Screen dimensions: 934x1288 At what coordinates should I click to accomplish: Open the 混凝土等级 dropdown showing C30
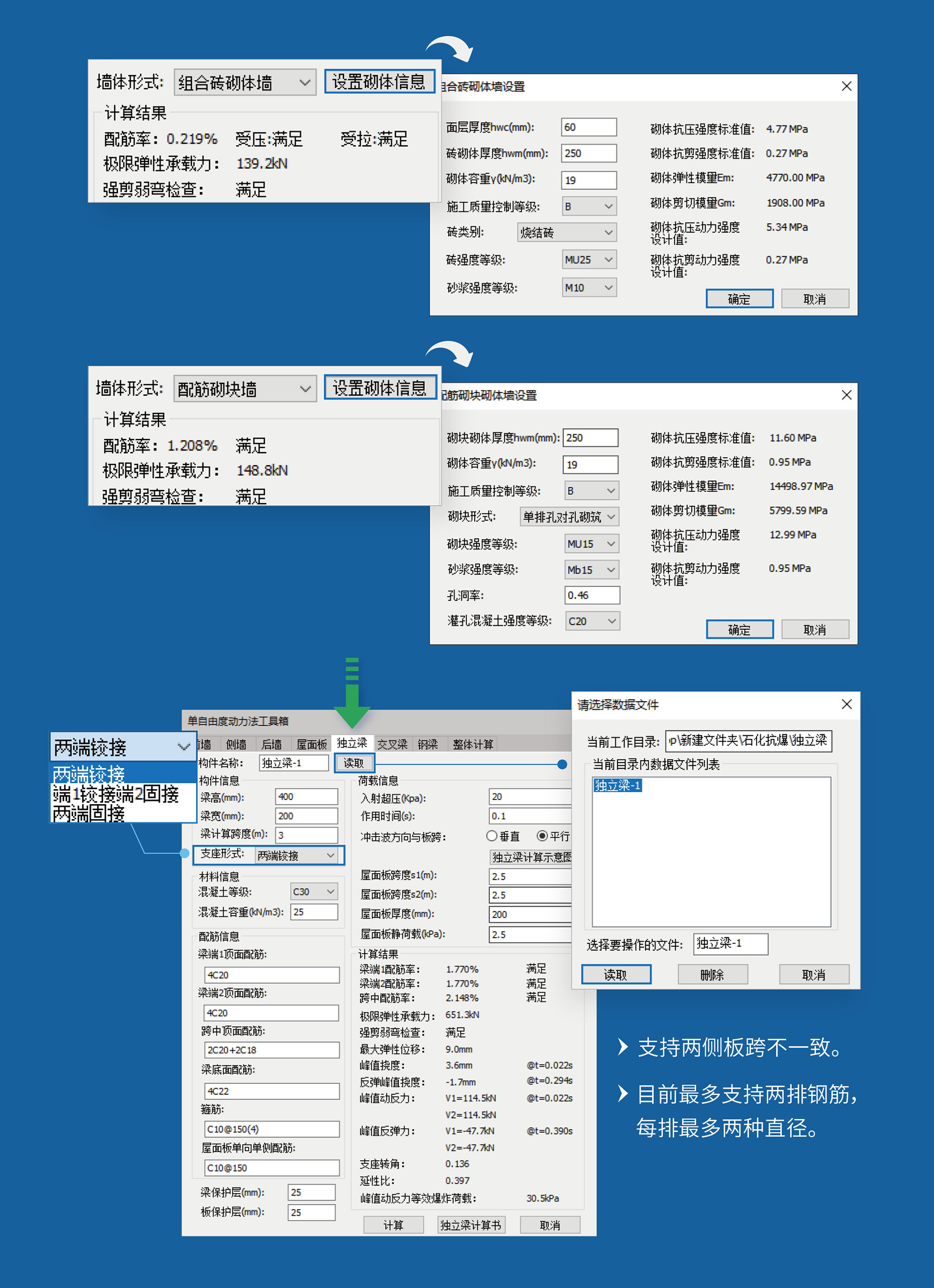(314, 891)
